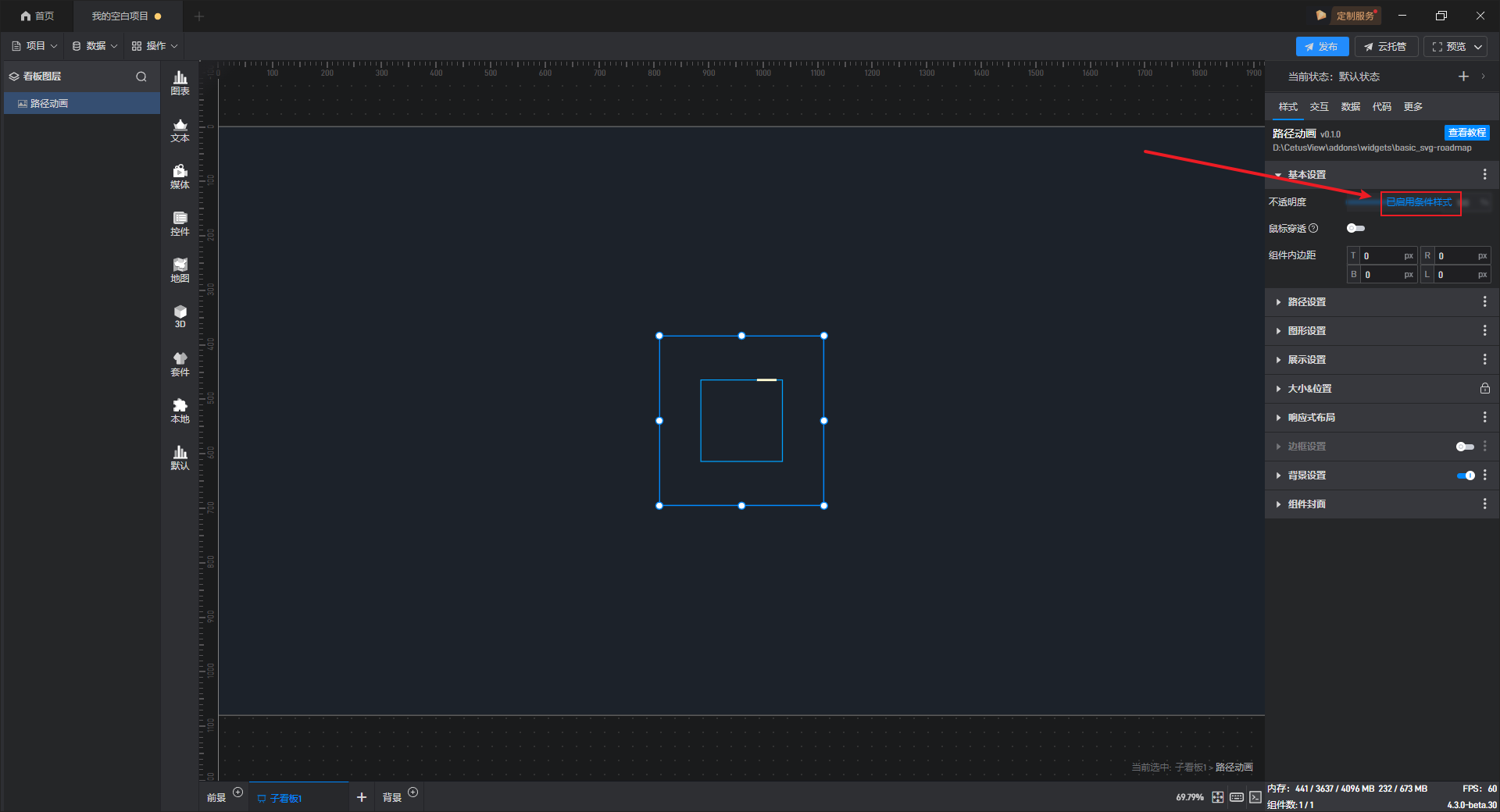The height and width of the screenshot is (812, 1500).
Task: Open keyboard shortcuts icon in status bar
Action: [1237, 797]
